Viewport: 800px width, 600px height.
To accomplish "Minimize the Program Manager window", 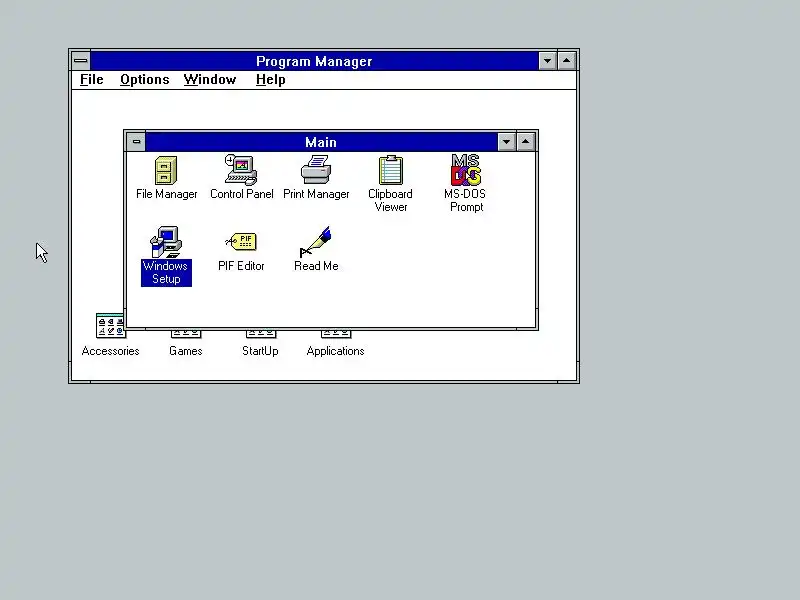I will pyautogui.click(x=547, y=61).
